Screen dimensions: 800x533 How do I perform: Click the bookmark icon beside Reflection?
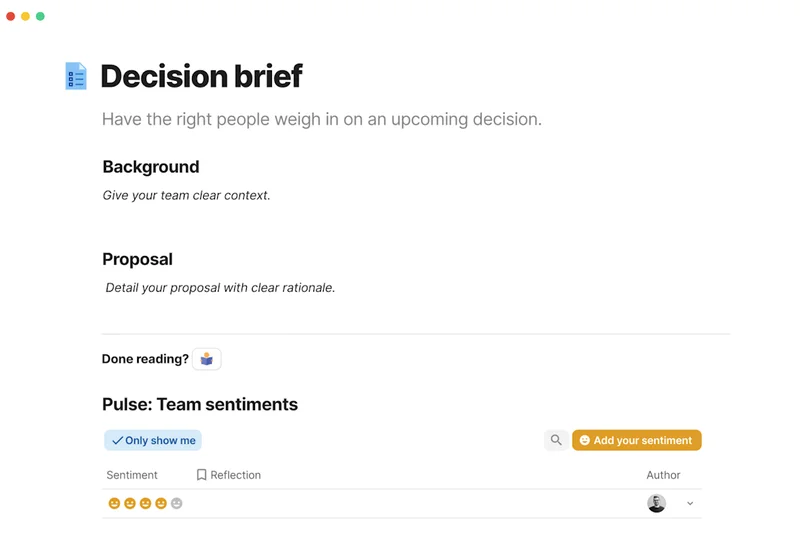(201, 475)
